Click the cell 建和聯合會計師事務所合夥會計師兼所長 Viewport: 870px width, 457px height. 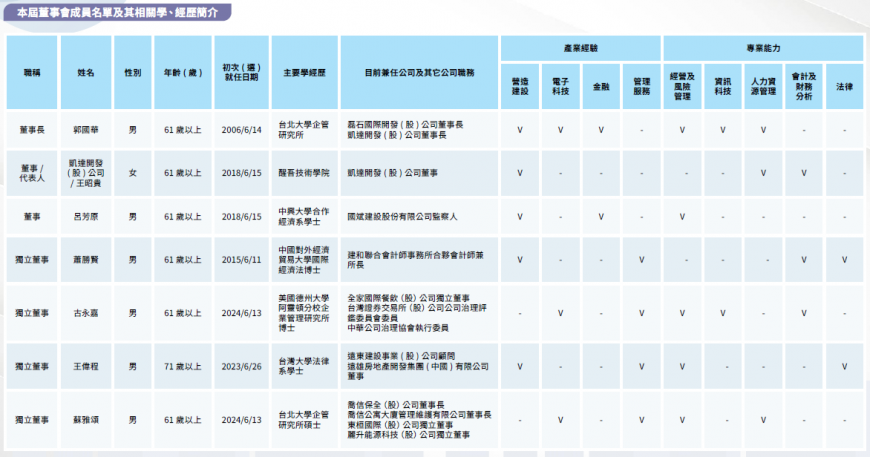pos(419,260)
